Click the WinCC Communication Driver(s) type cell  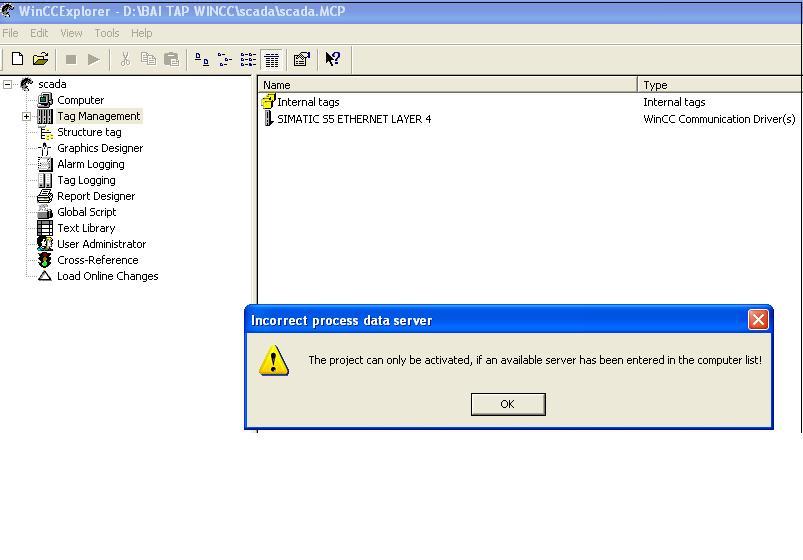(x=719, y=119)
